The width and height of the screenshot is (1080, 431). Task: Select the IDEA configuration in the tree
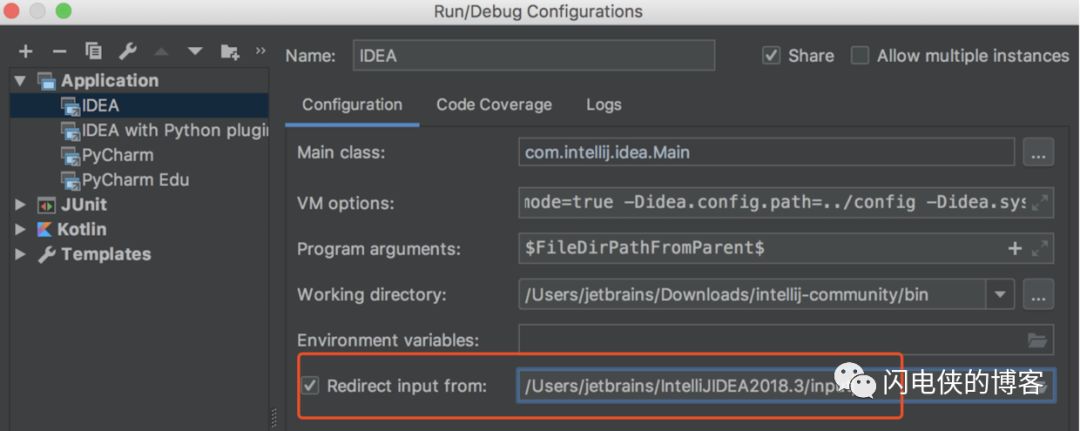(139, 105)
